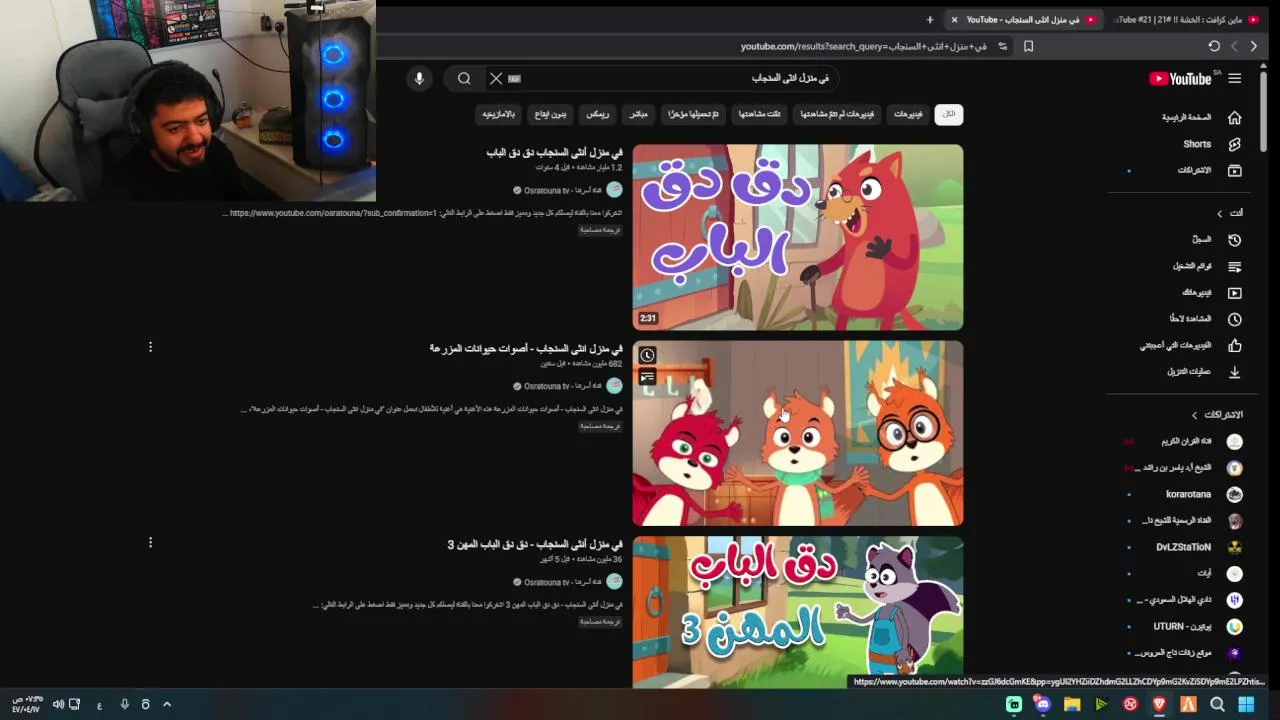Open File Explorer from taskbar

pos(1072,704)
